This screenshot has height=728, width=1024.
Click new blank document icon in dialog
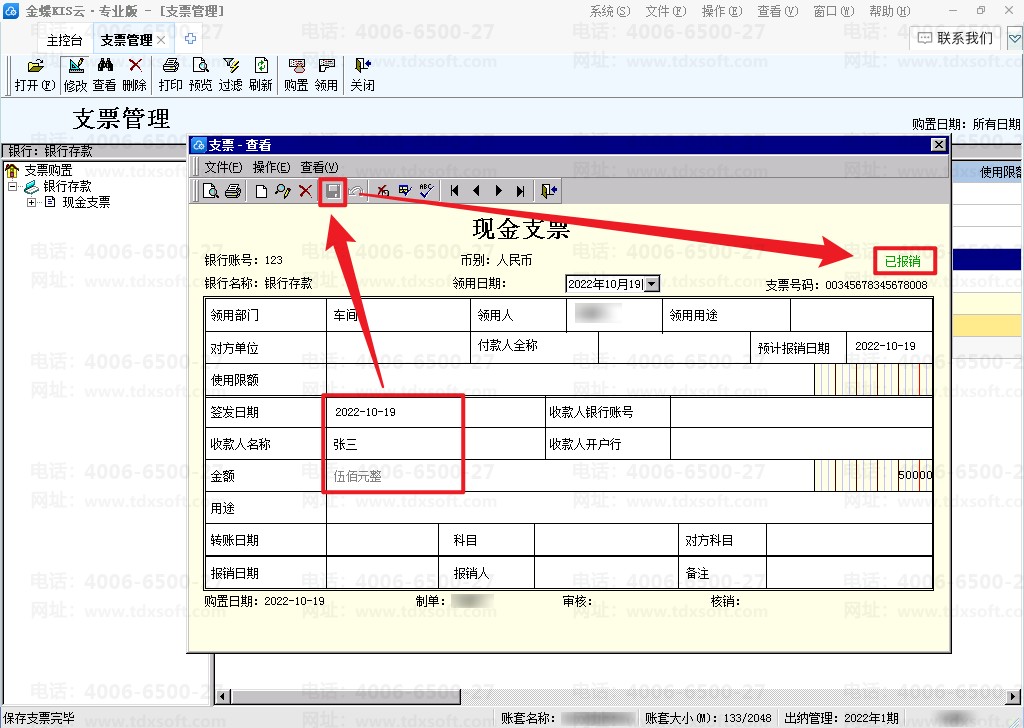point(261,191)
